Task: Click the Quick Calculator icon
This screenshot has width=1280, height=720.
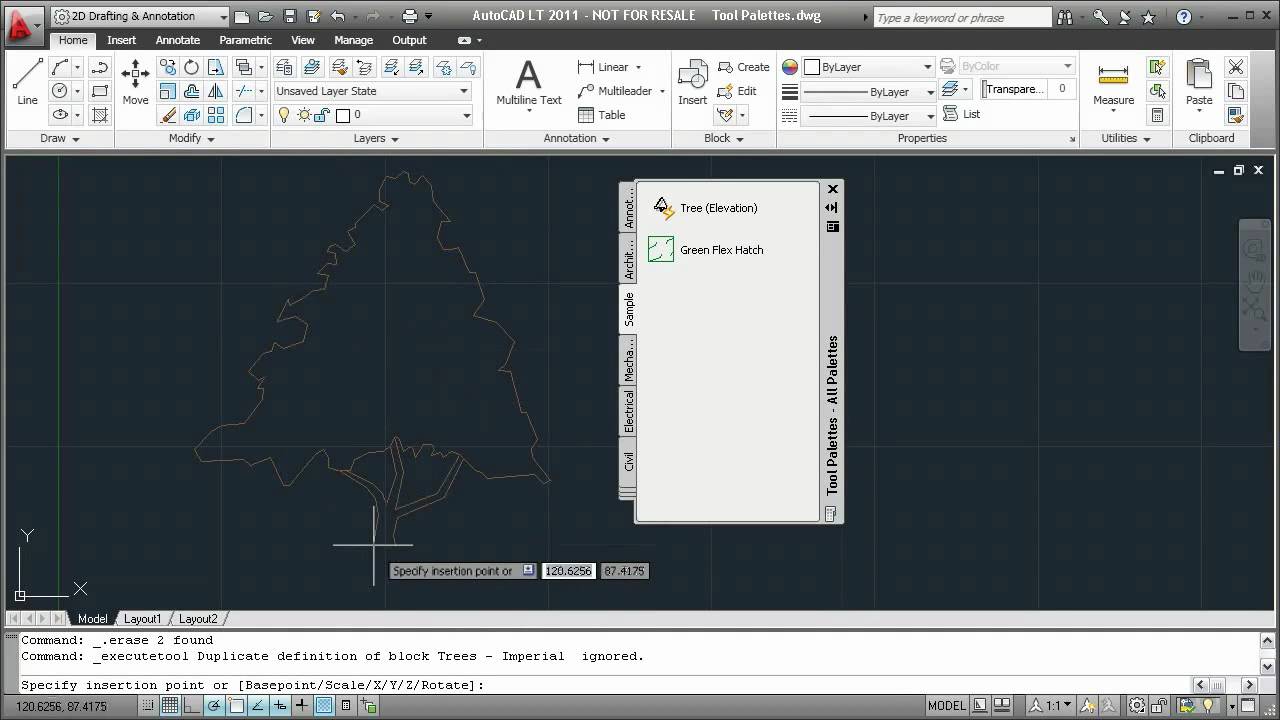Action: click(1157, 115)
